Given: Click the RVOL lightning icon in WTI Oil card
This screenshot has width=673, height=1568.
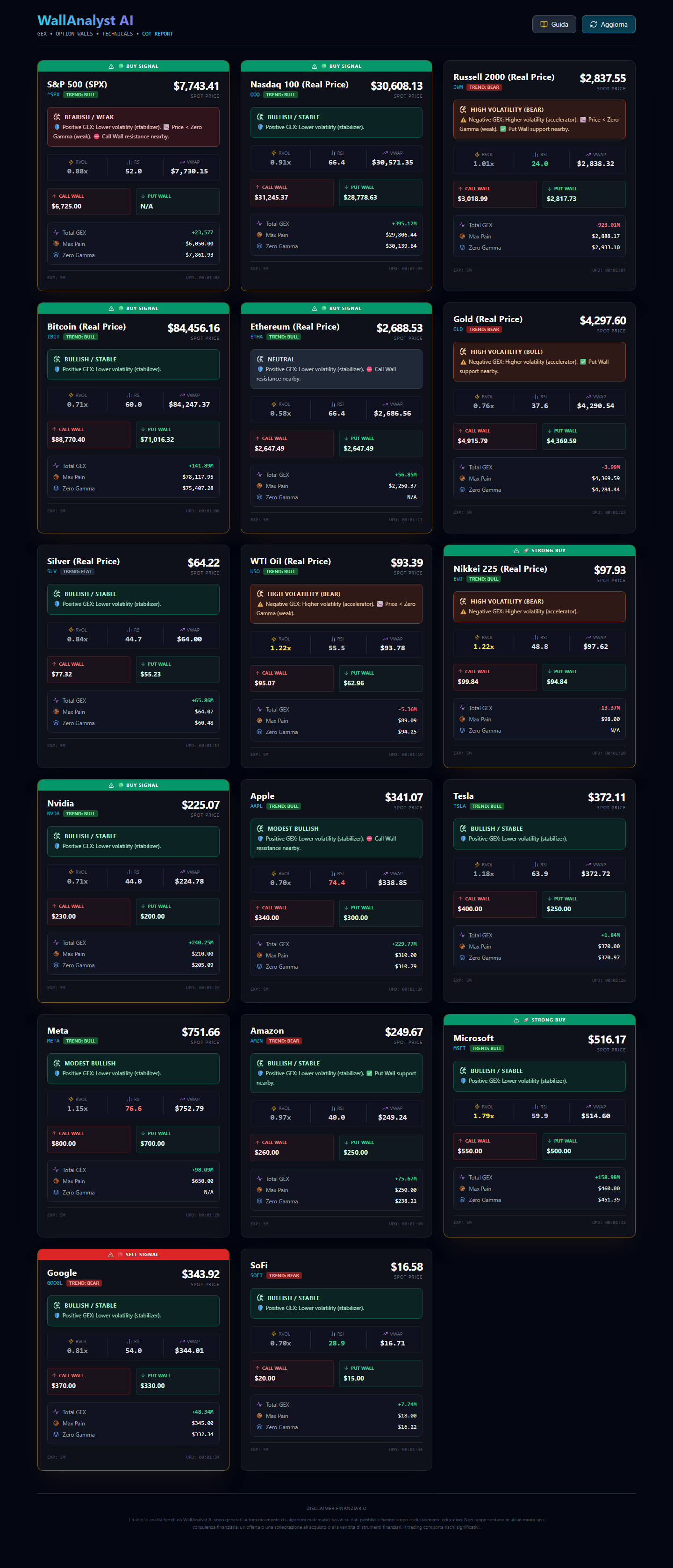Looking at the screenshot, I should [x=274, y=639].
